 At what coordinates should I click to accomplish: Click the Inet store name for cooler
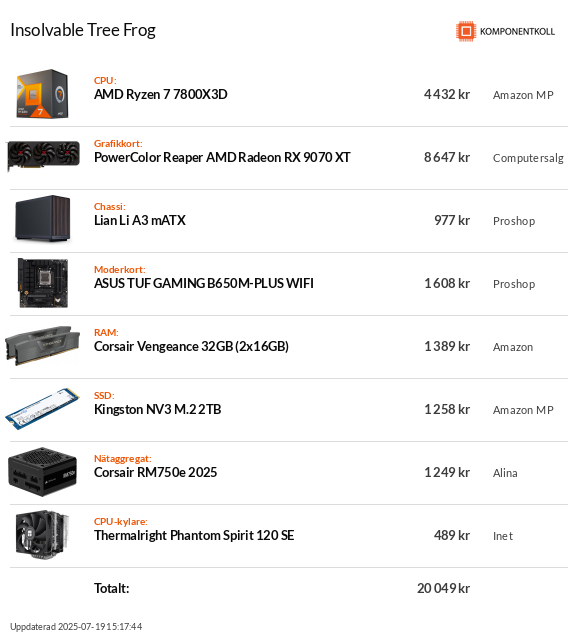[x=503, y=536]
